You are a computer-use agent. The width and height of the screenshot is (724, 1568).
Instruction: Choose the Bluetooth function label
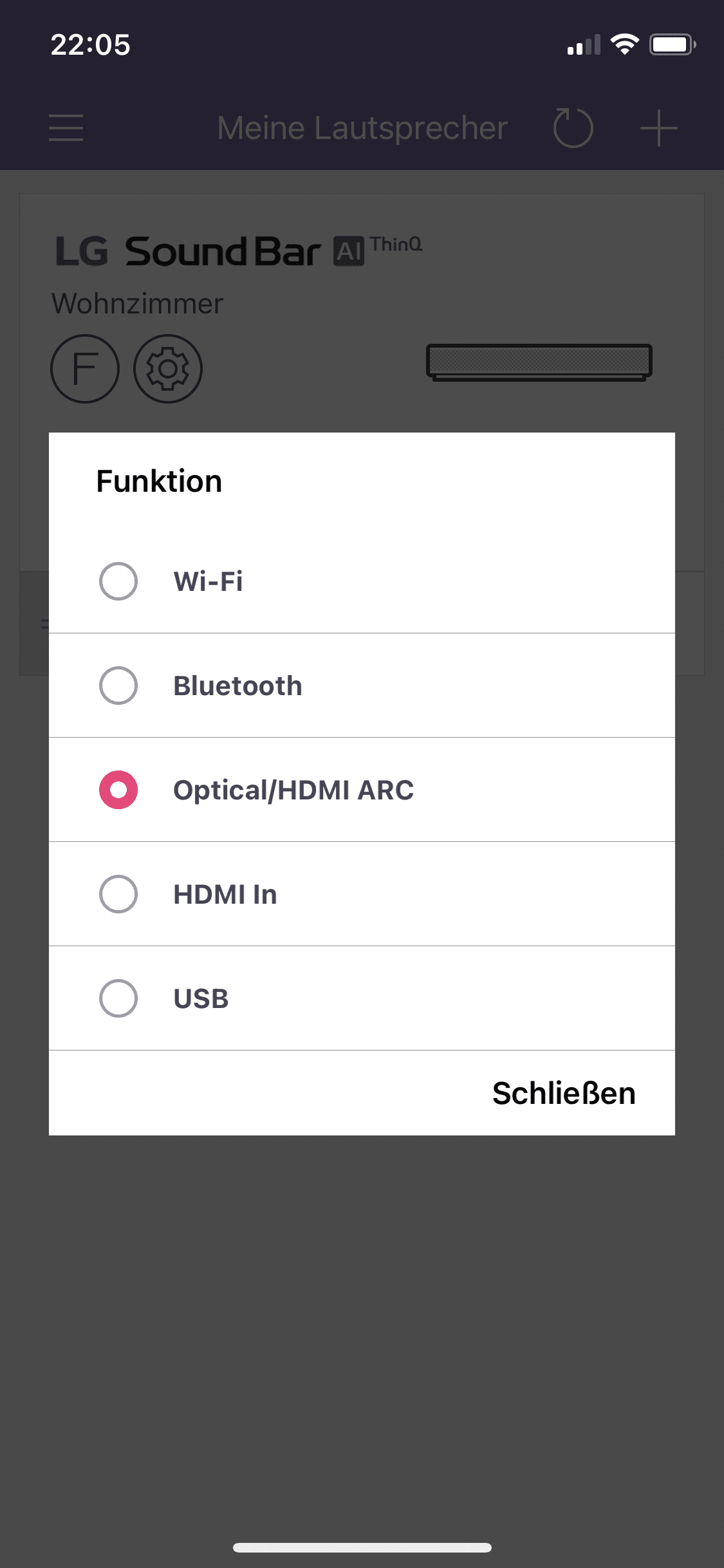(x=237, y=686)
